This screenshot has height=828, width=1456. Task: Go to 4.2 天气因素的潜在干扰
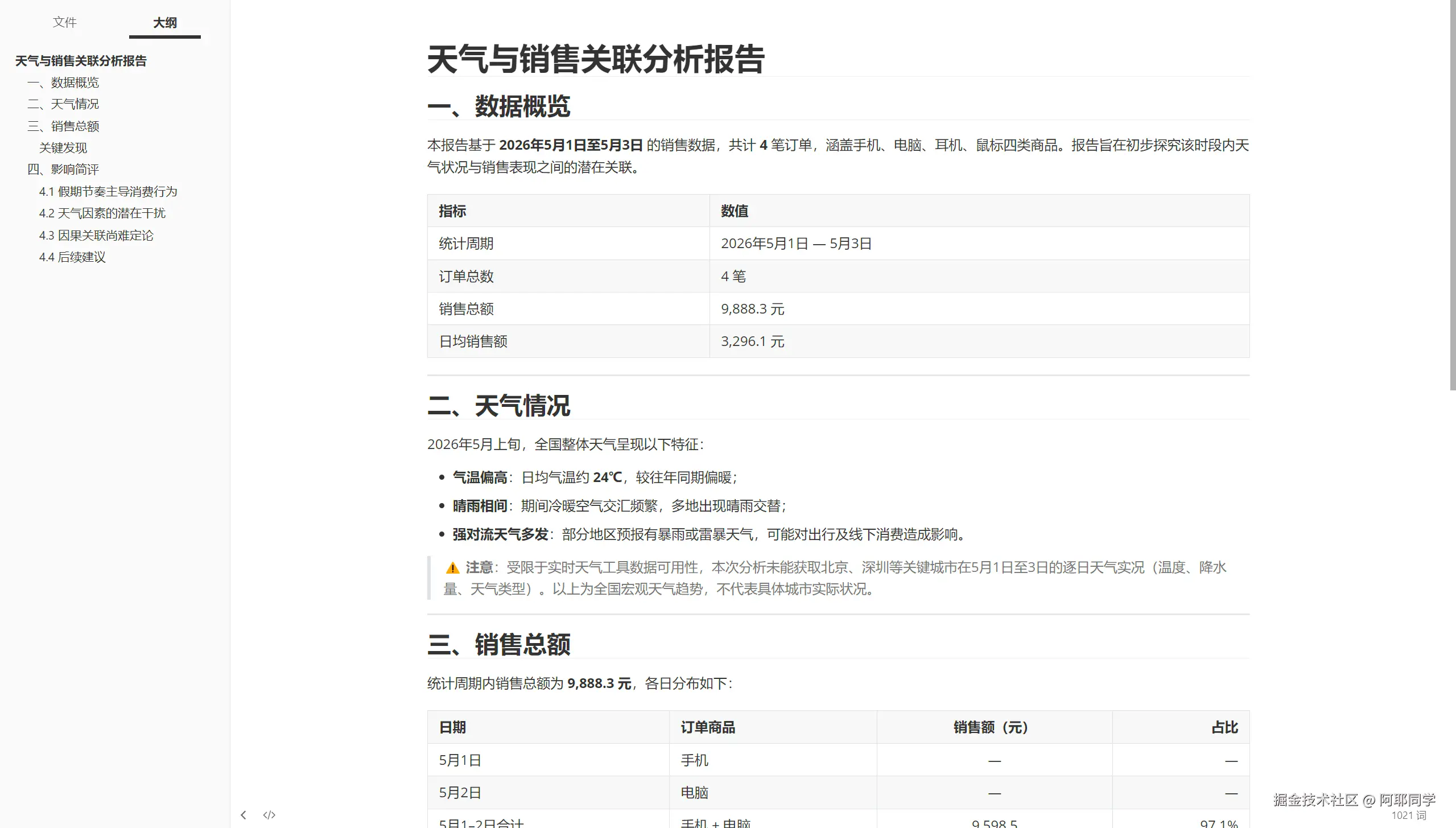click(102, 213)
